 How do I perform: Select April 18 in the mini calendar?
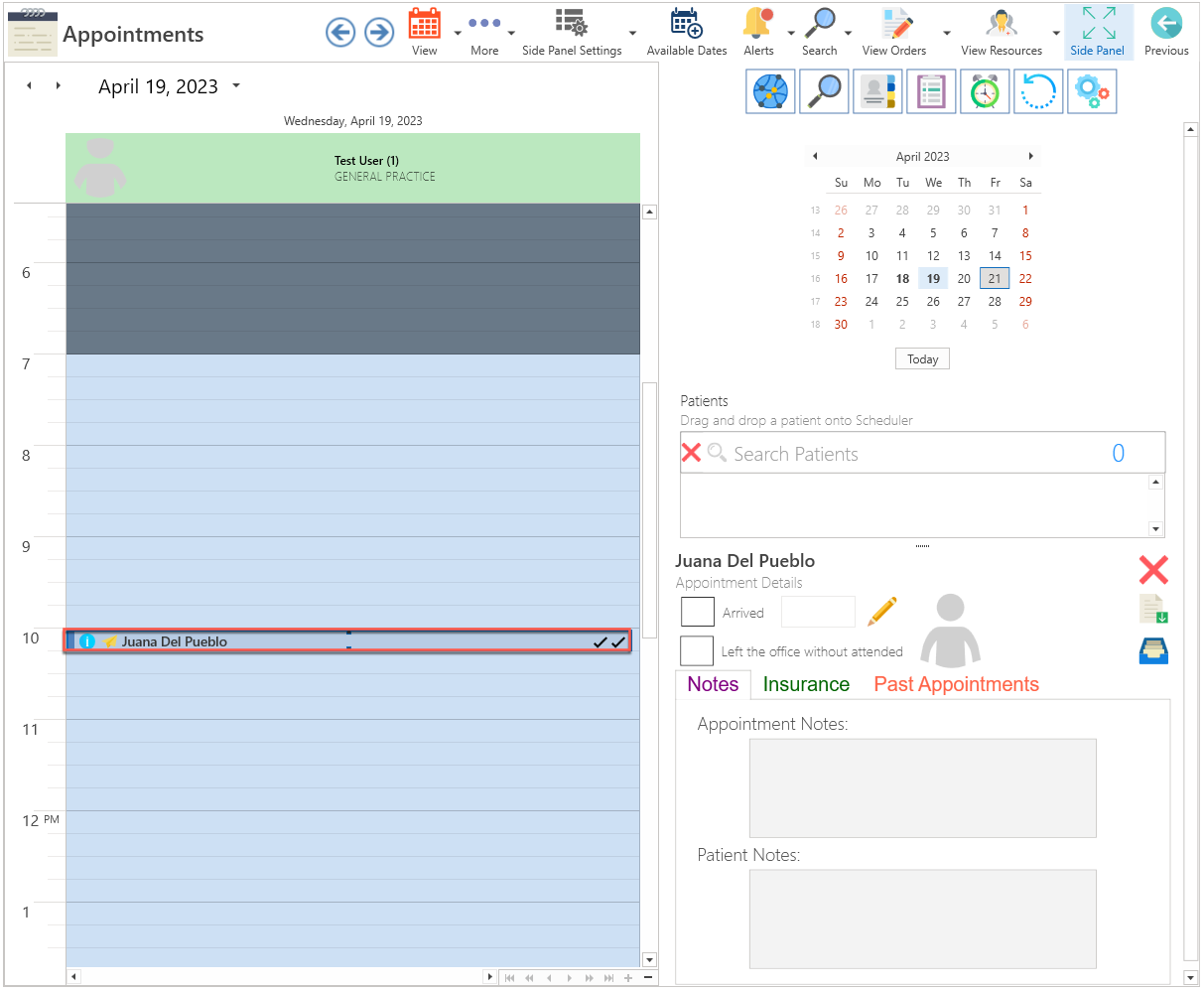click(902, 279)
